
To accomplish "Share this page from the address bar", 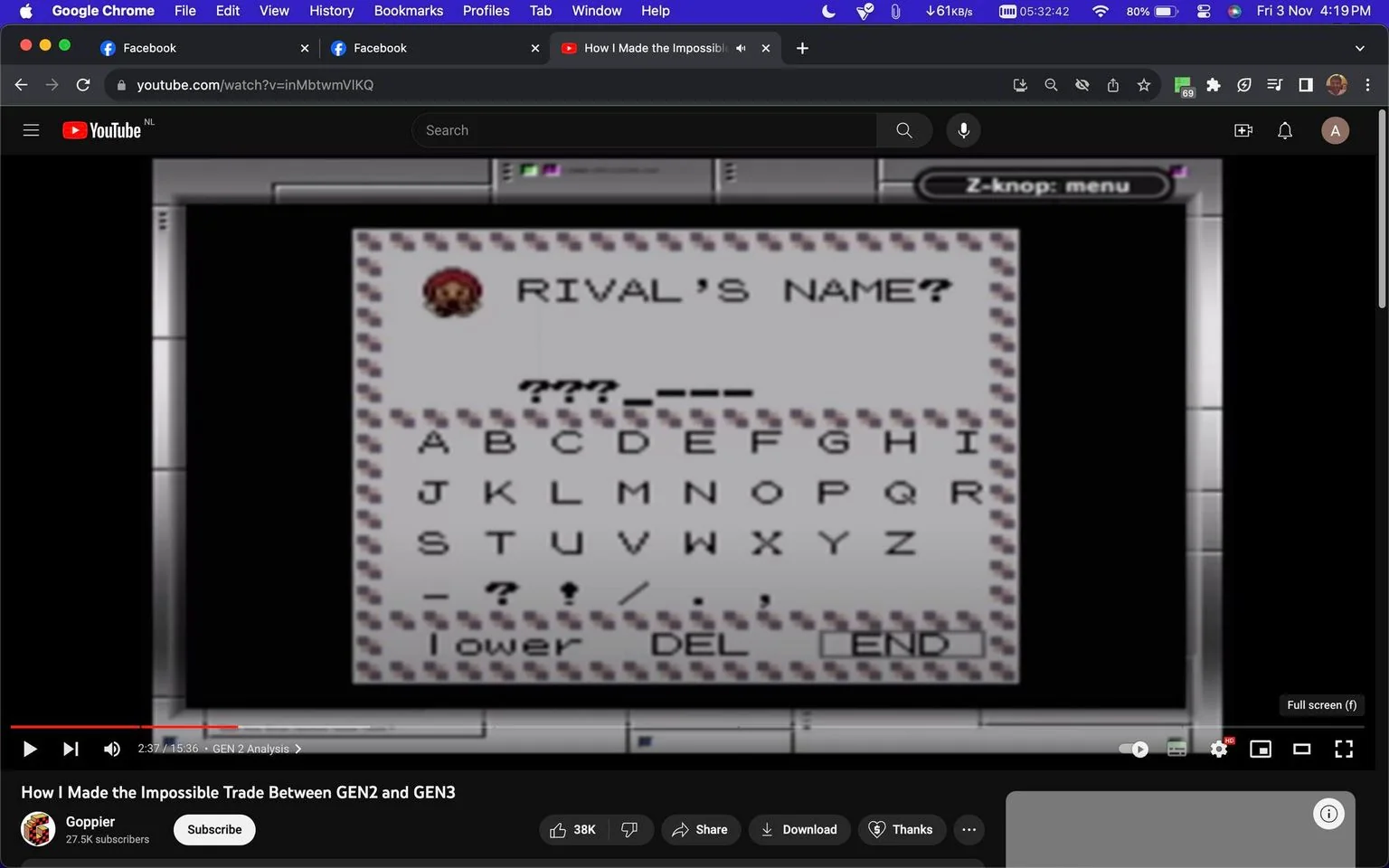I will tap(1113, 85).
